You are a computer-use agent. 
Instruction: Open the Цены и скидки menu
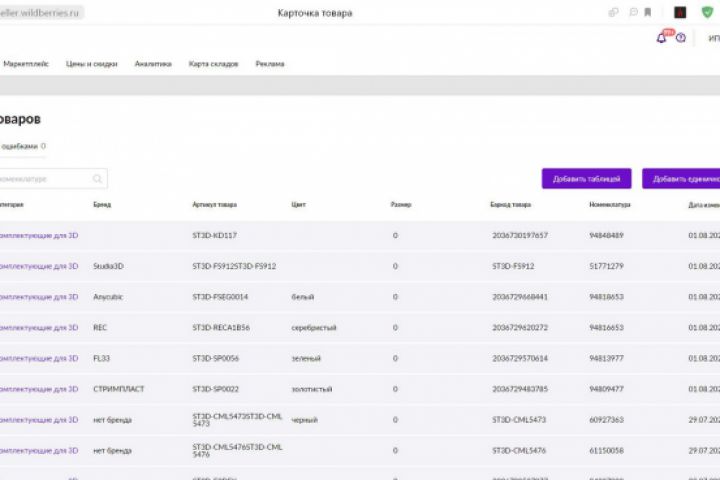coord(92,63)
